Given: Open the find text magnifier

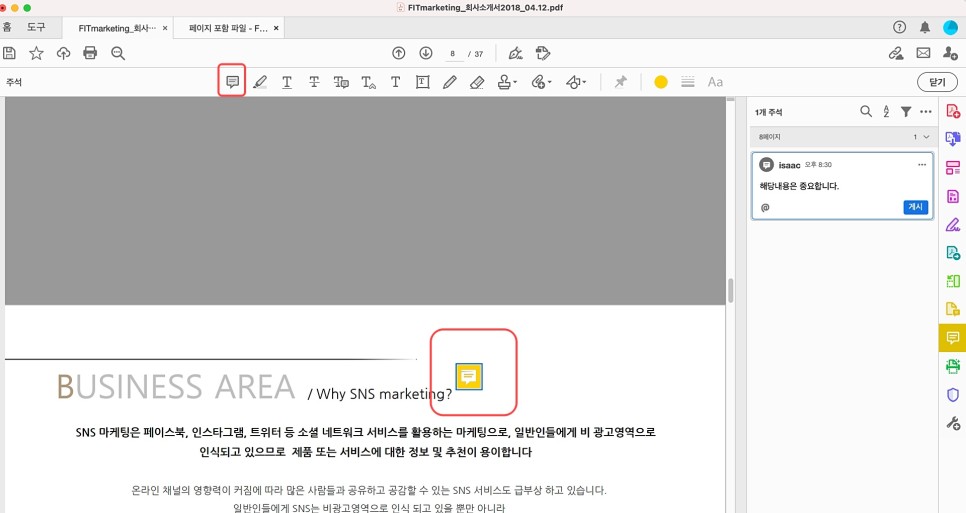Looking at the screenshot, I should tap(118, 53).
